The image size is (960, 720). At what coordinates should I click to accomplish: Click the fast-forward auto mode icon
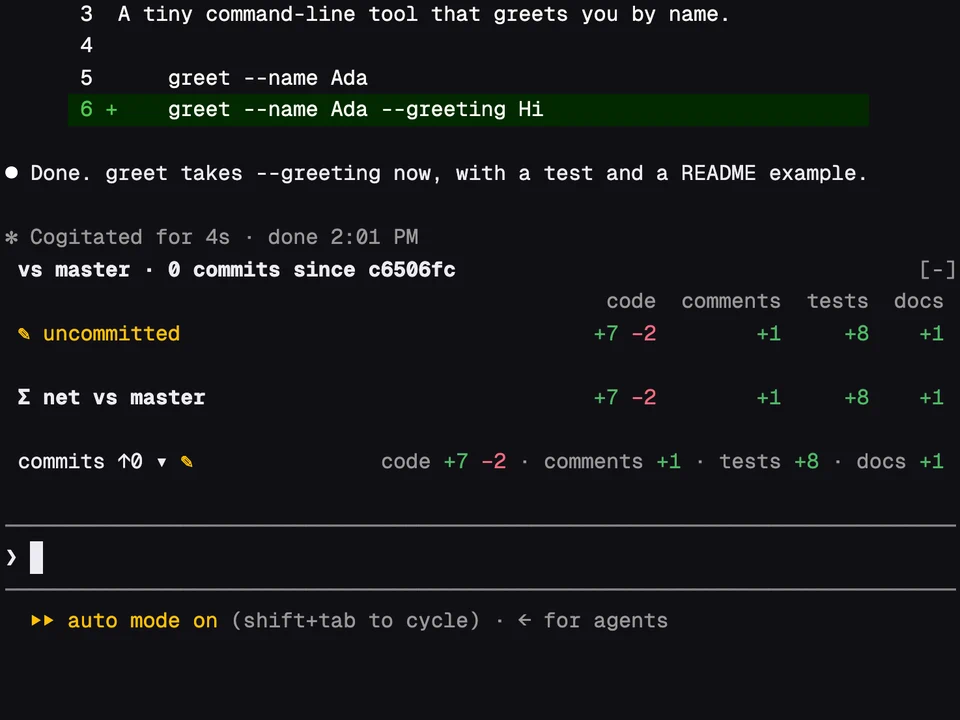(x=42, y=621)
